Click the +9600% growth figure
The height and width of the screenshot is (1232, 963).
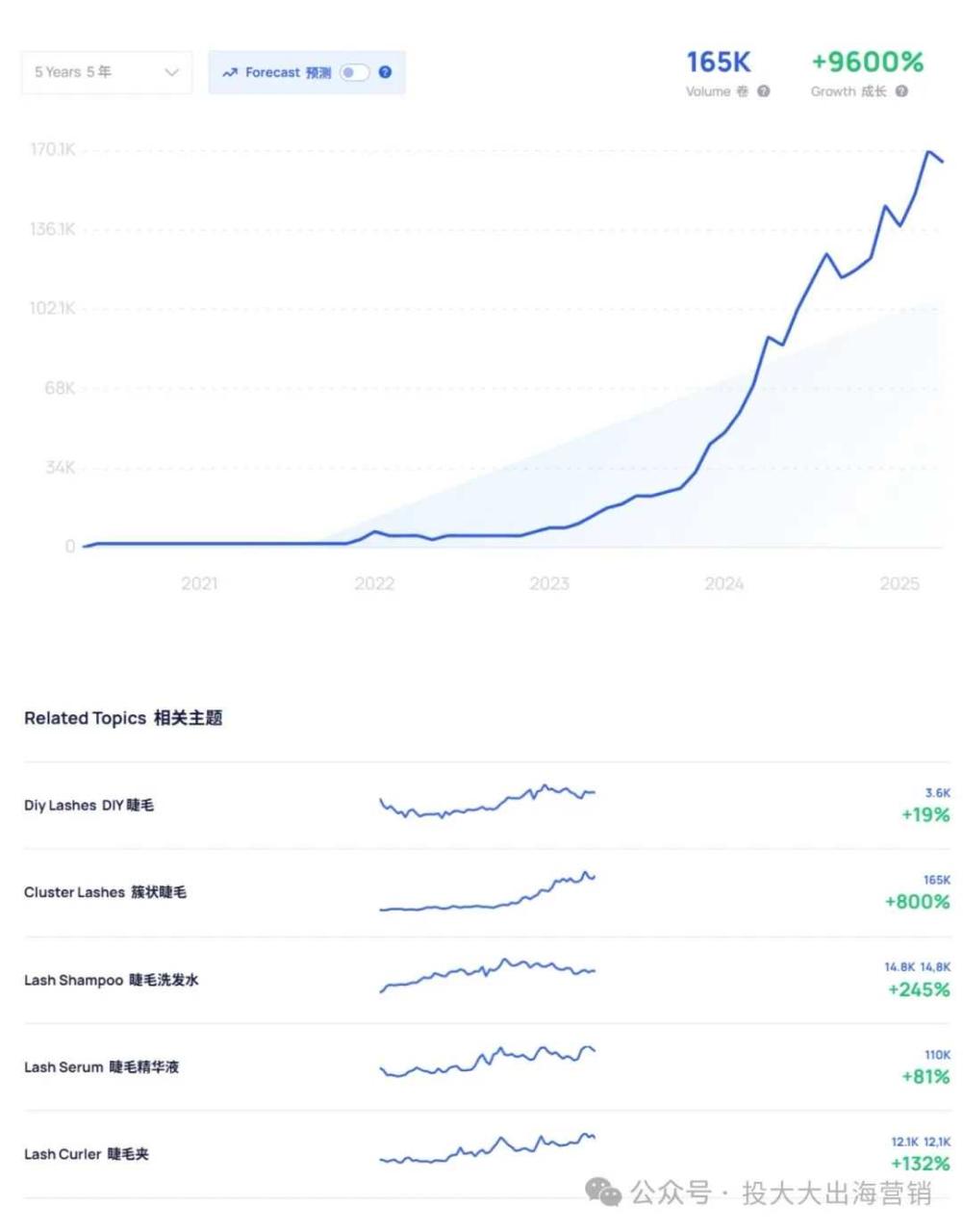coord(867,63)
